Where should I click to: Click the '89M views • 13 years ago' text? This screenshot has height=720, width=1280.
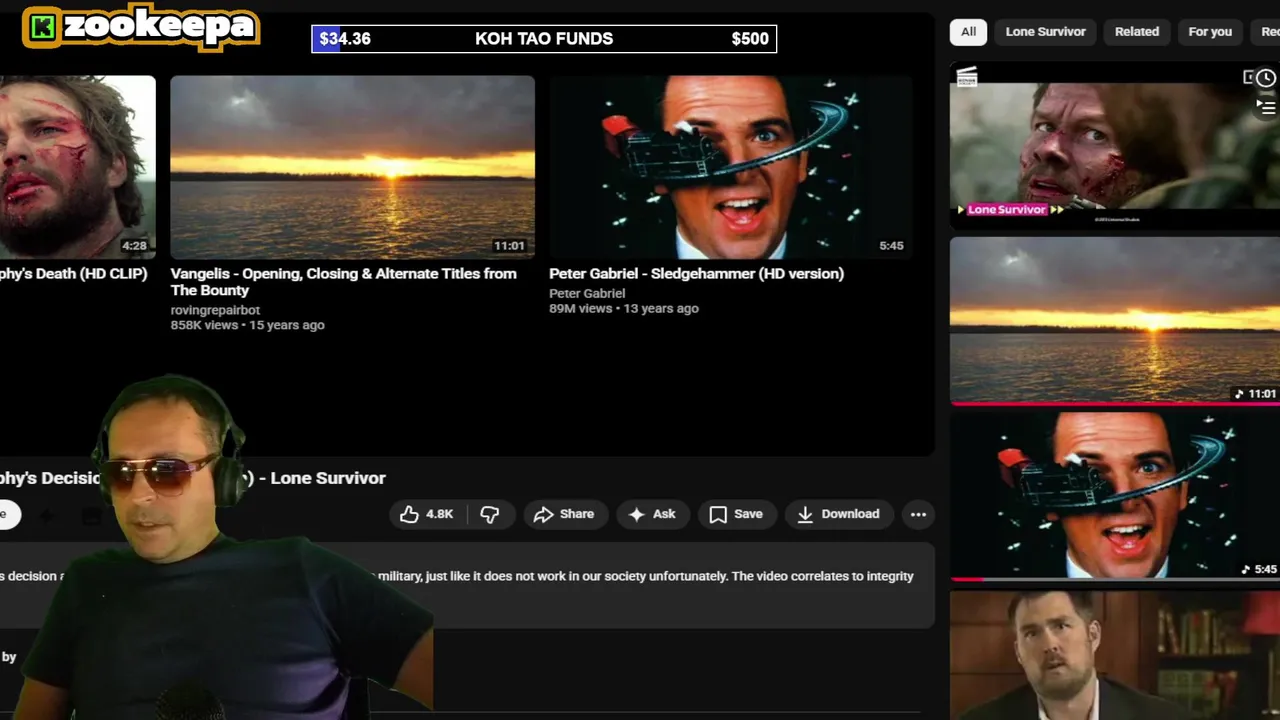pyautogui.click(x=623, y=308)
